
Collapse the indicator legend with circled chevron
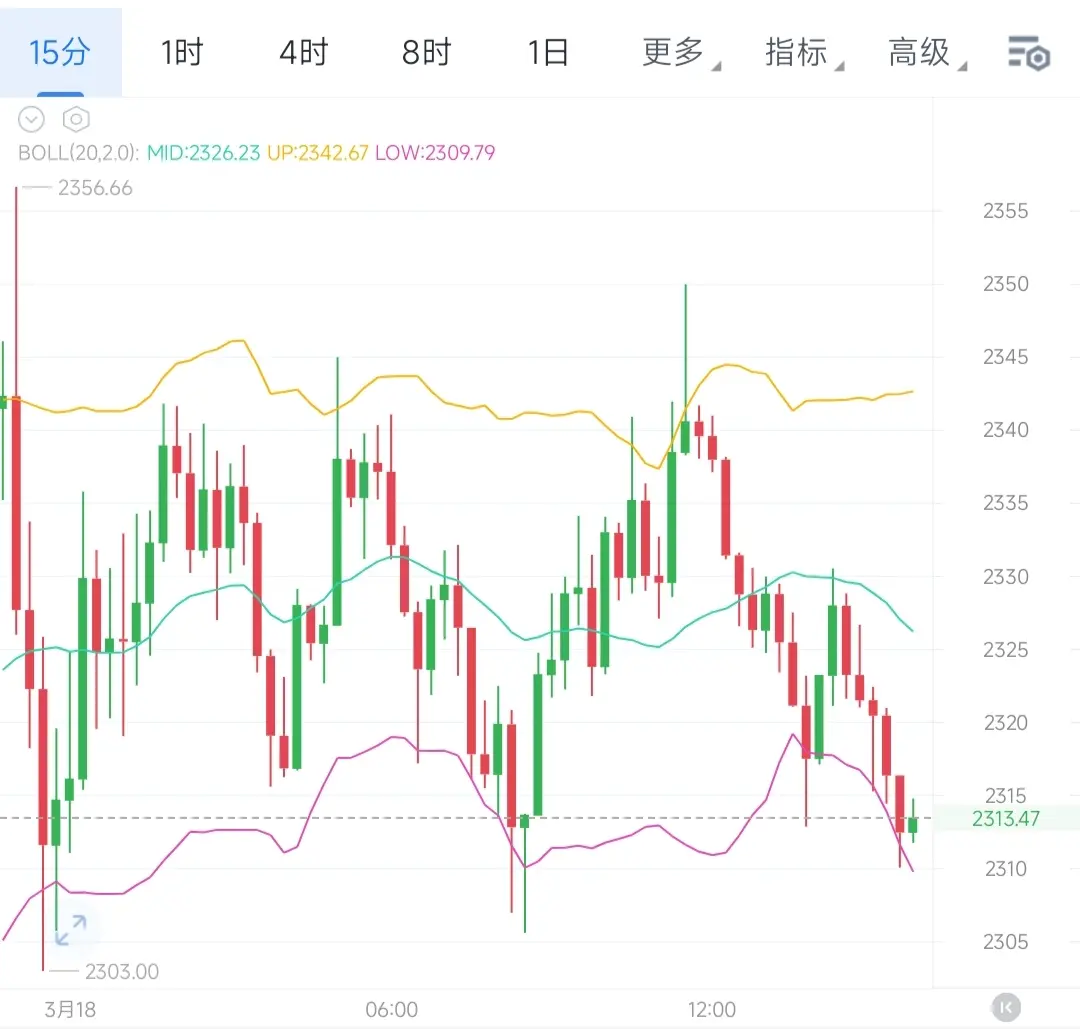click(x=32, y=120)
